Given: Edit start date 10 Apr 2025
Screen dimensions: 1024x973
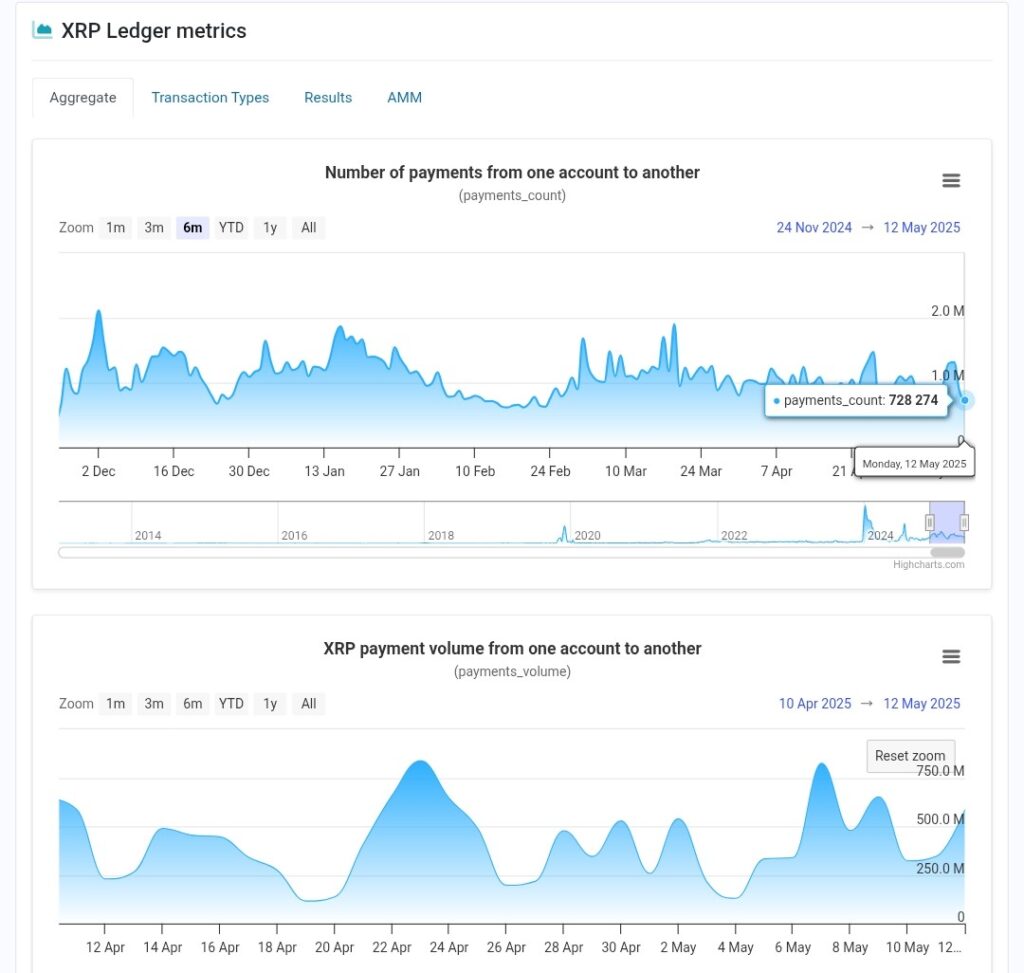Looking at the screenshot, I should pos(815,703).
